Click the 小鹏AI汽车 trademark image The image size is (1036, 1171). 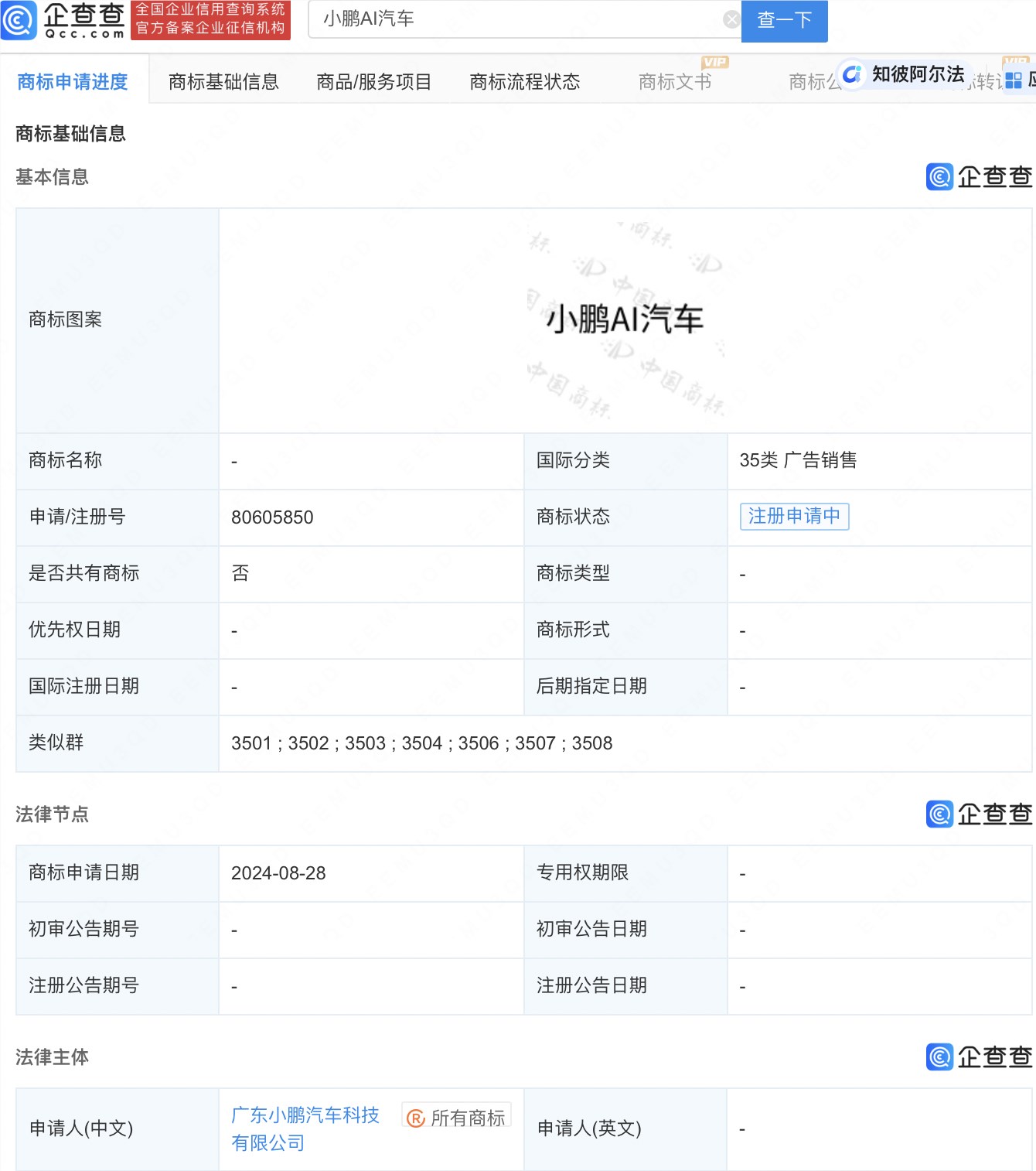[x=625, y=319]
